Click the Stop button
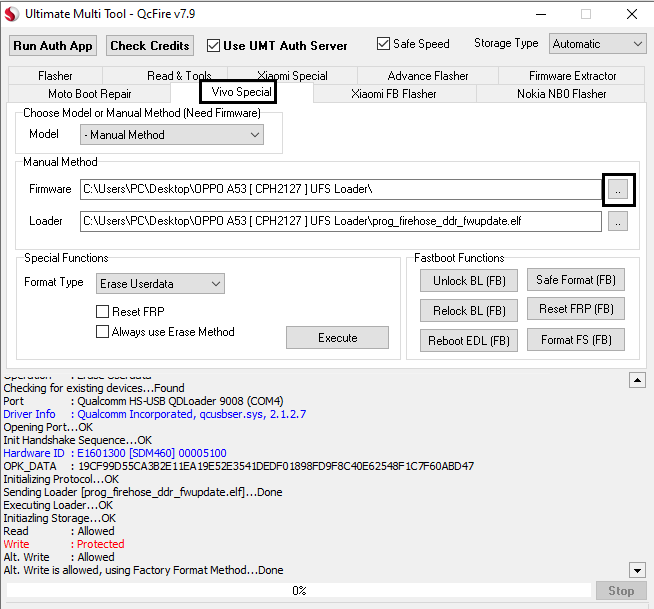 click(x=621, y=591)
